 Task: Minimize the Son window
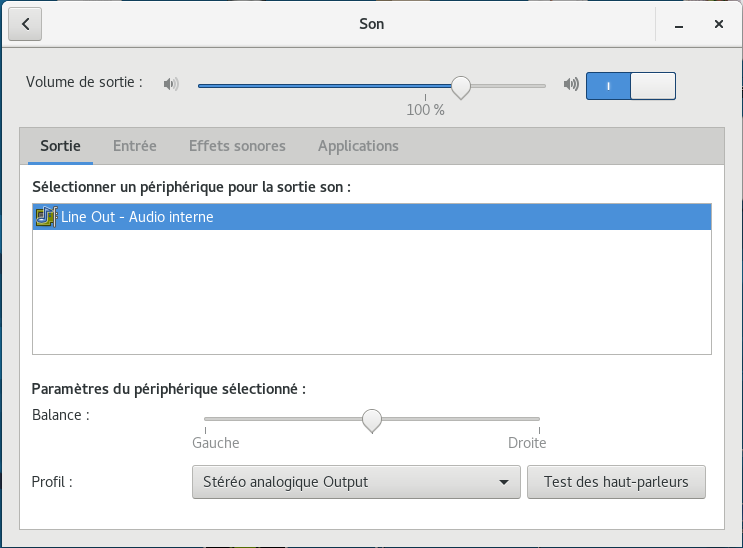click(x=679, y=25)
